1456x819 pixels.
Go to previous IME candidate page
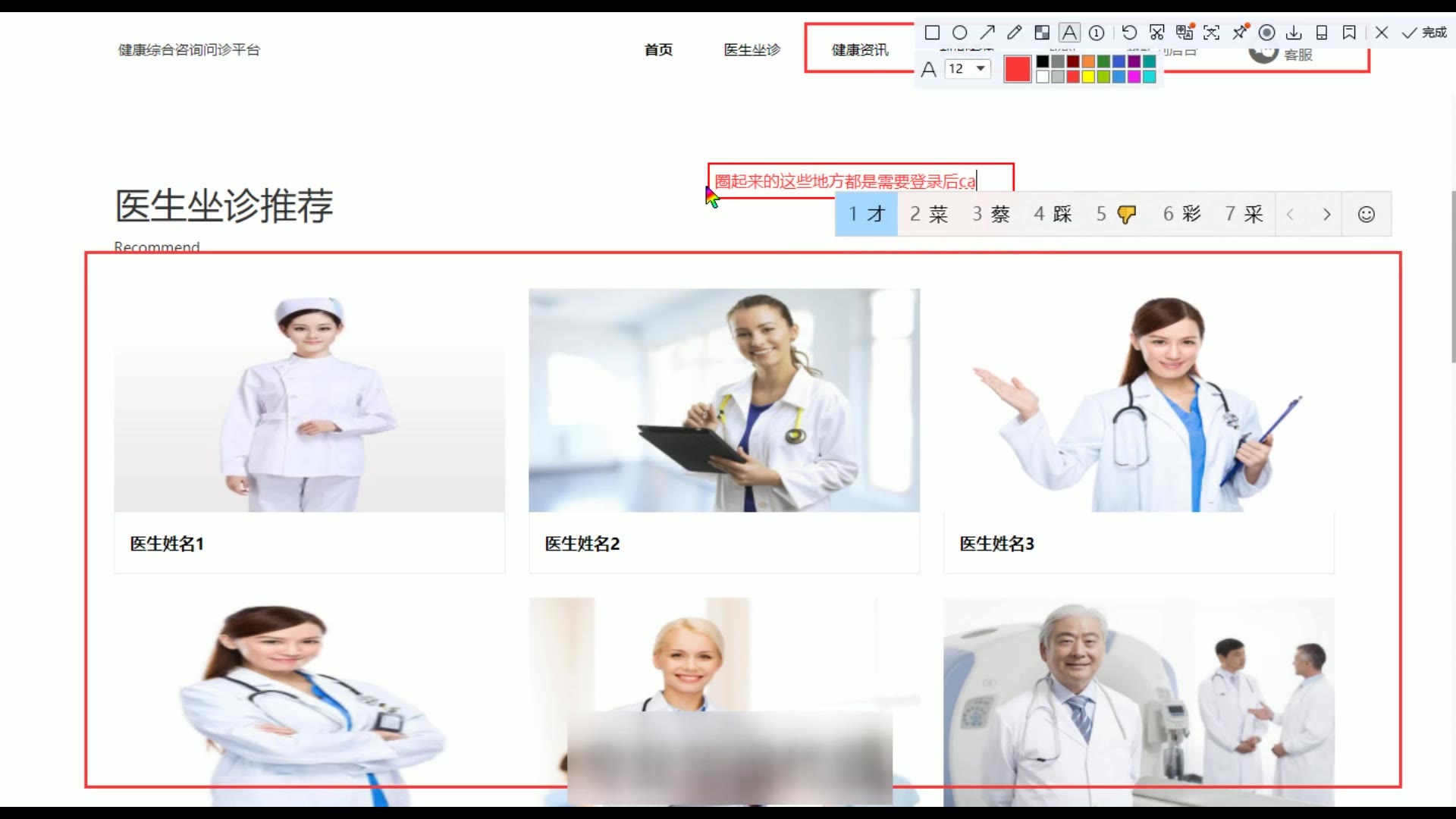tap(1290, 215)
